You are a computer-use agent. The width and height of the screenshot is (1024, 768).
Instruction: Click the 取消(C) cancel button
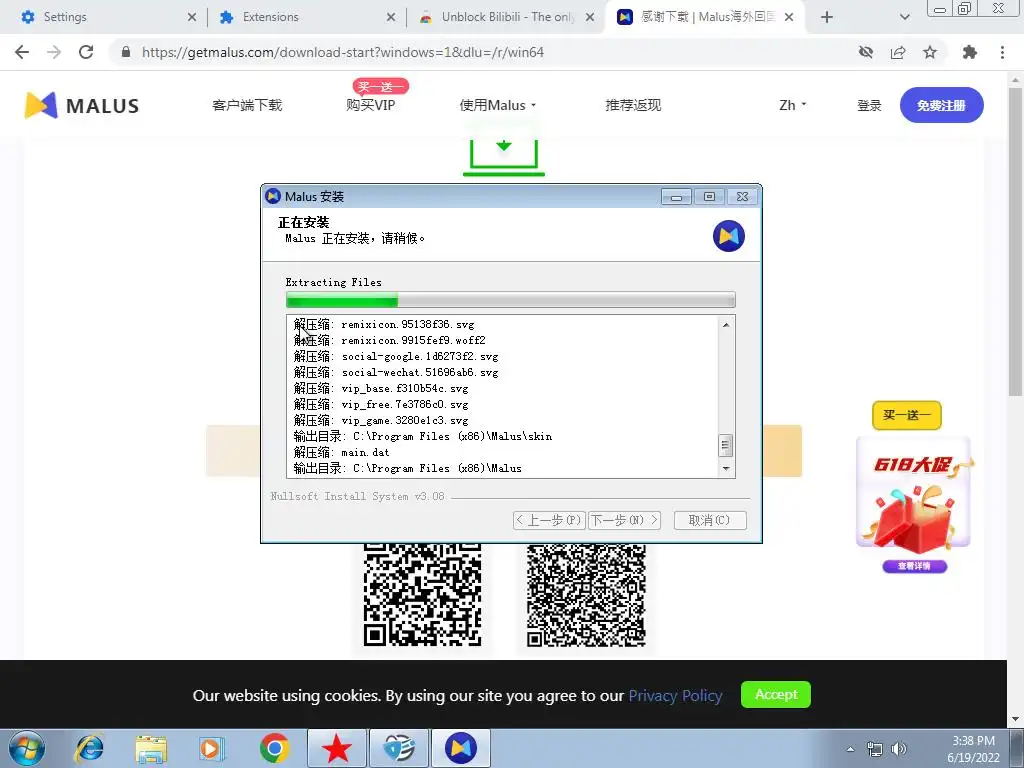[x=710, y=520]
